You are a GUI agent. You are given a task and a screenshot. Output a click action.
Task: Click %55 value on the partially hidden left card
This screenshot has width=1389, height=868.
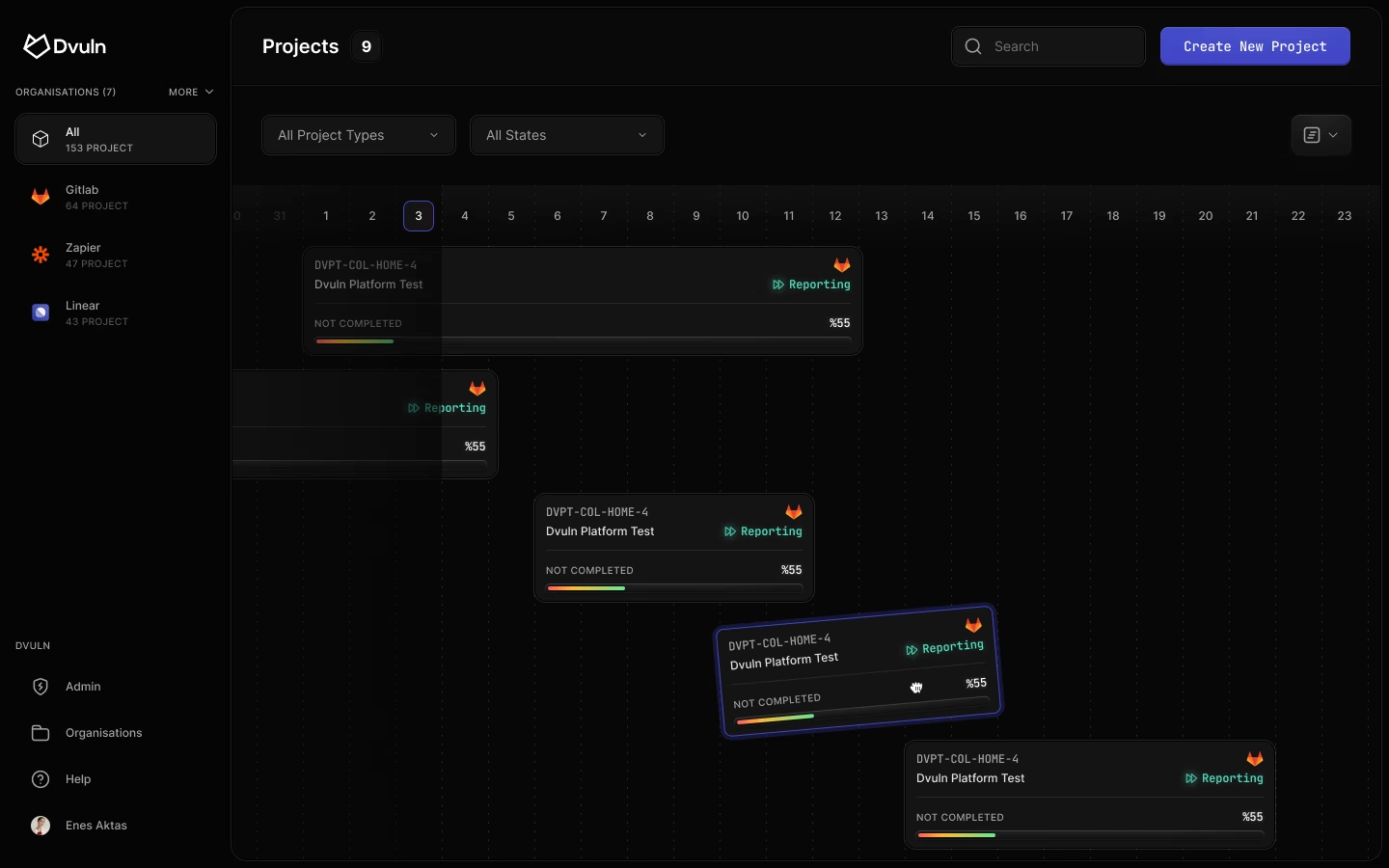(x=476, y=447)
